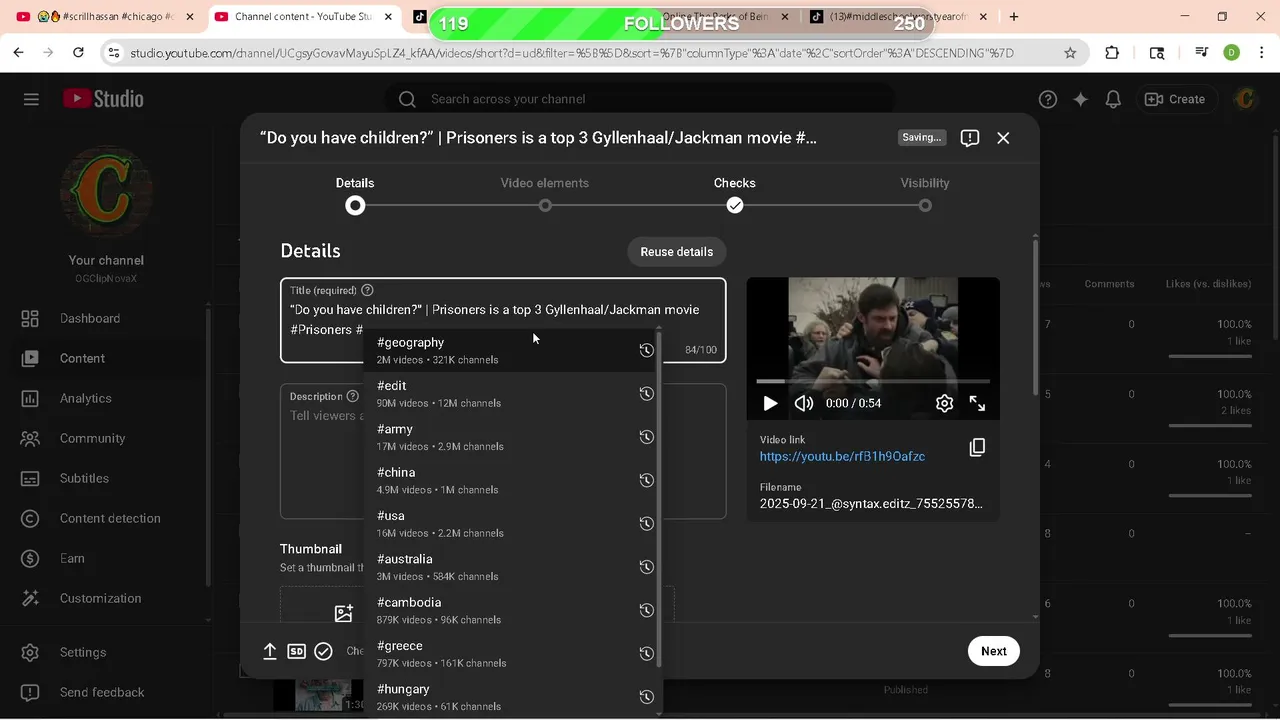Expand the video preview to fullscreen
Image resolution: width=1280 pixels, height=720 pixels.
977,403
